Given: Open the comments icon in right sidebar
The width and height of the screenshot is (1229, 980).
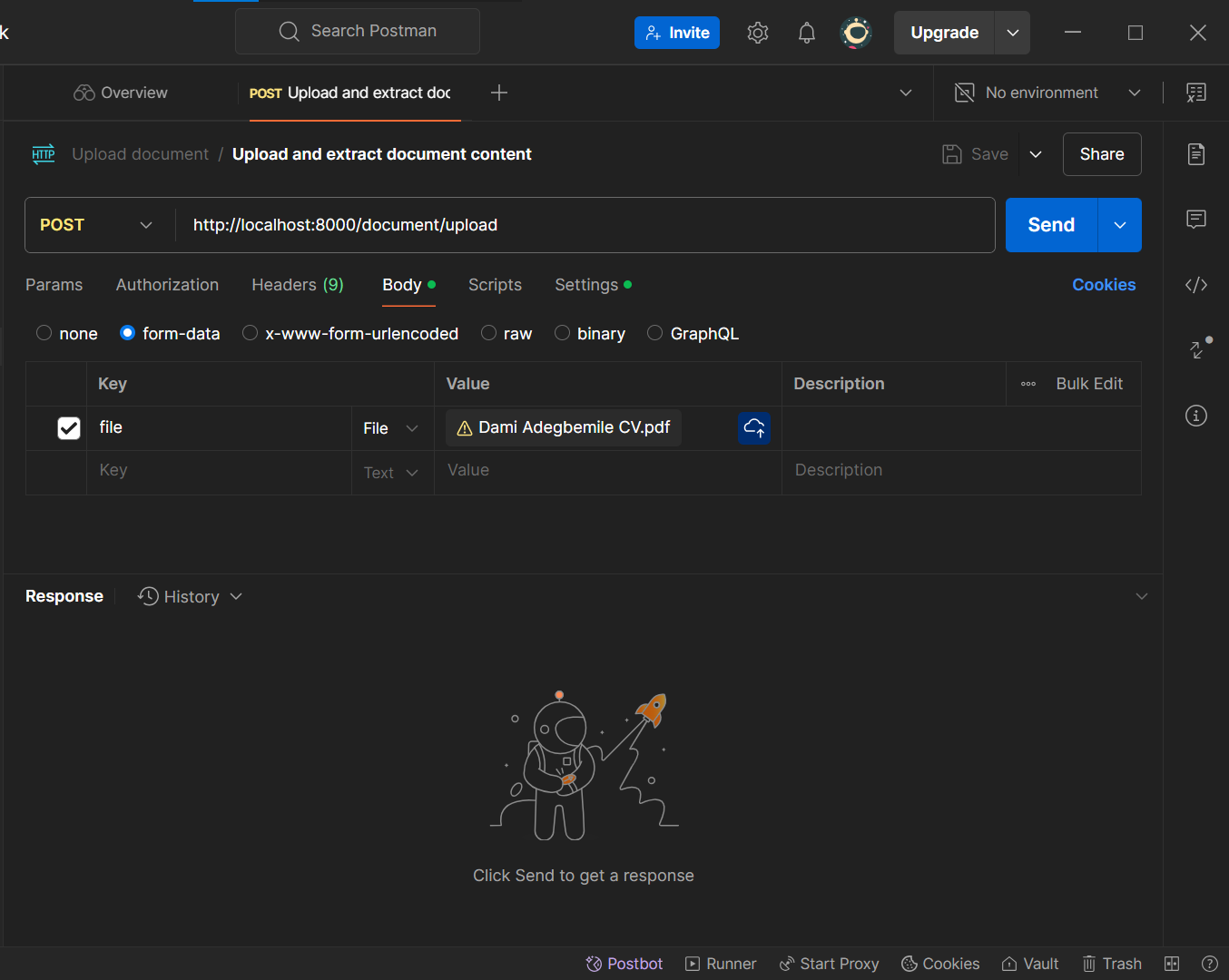Looking at the screenshot, I should coord(1196,219).
